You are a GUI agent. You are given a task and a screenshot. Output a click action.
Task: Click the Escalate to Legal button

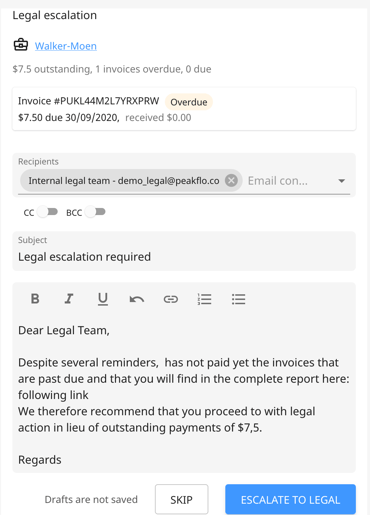coord(290,499)
